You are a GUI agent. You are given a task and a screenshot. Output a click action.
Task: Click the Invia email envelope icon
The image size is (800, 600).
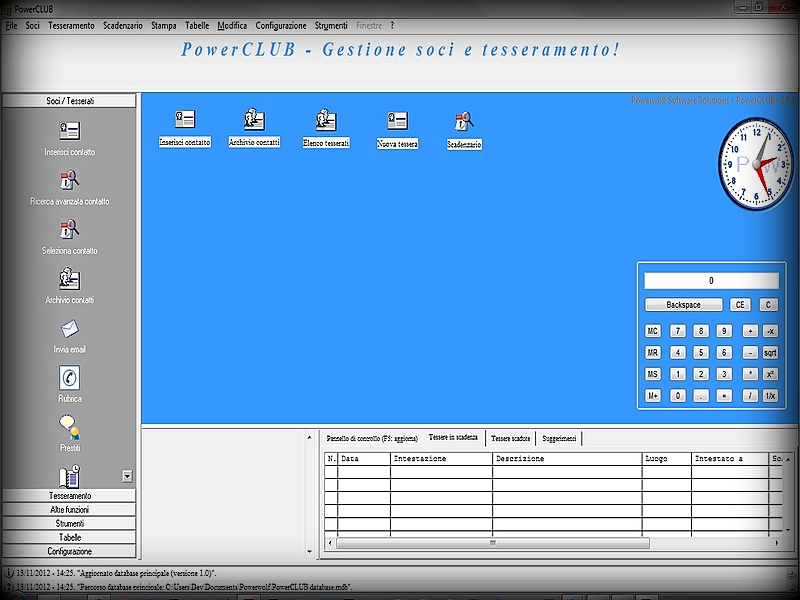69,329
